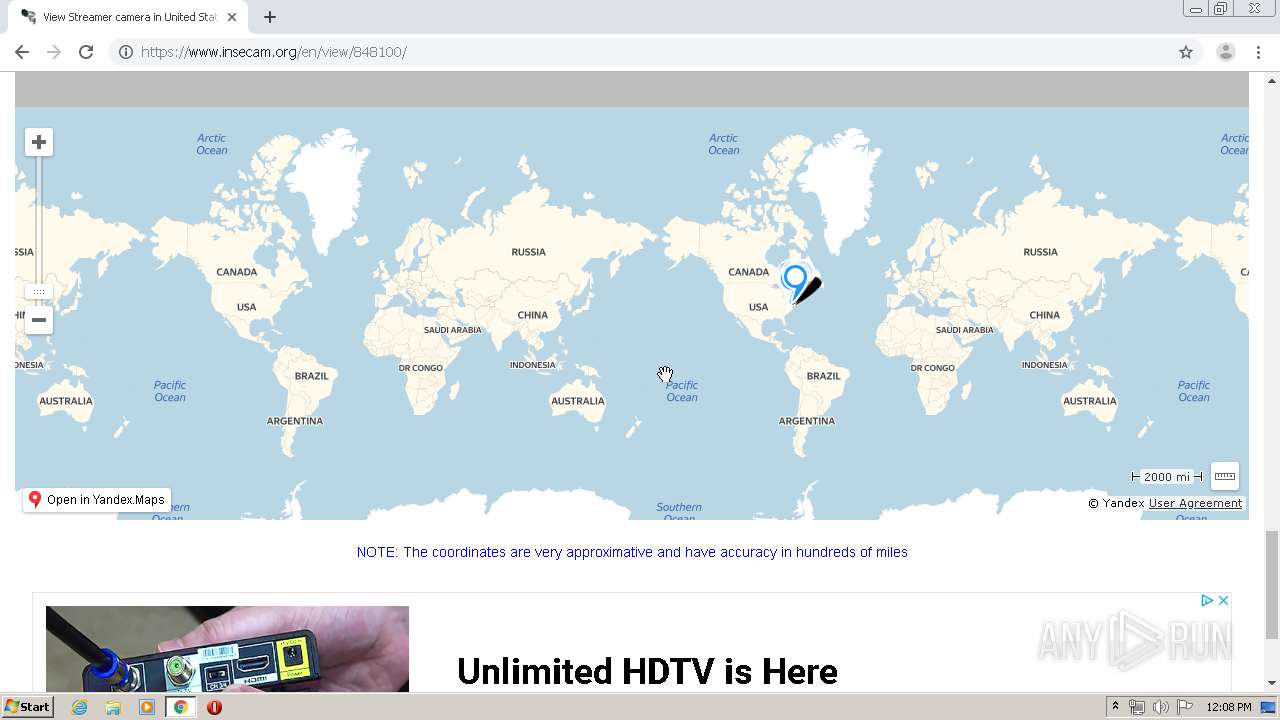The height and width of the screenshot is (720, 1280).
Task: Open File Explorer from taskbar
Action: tap(113, 707)
